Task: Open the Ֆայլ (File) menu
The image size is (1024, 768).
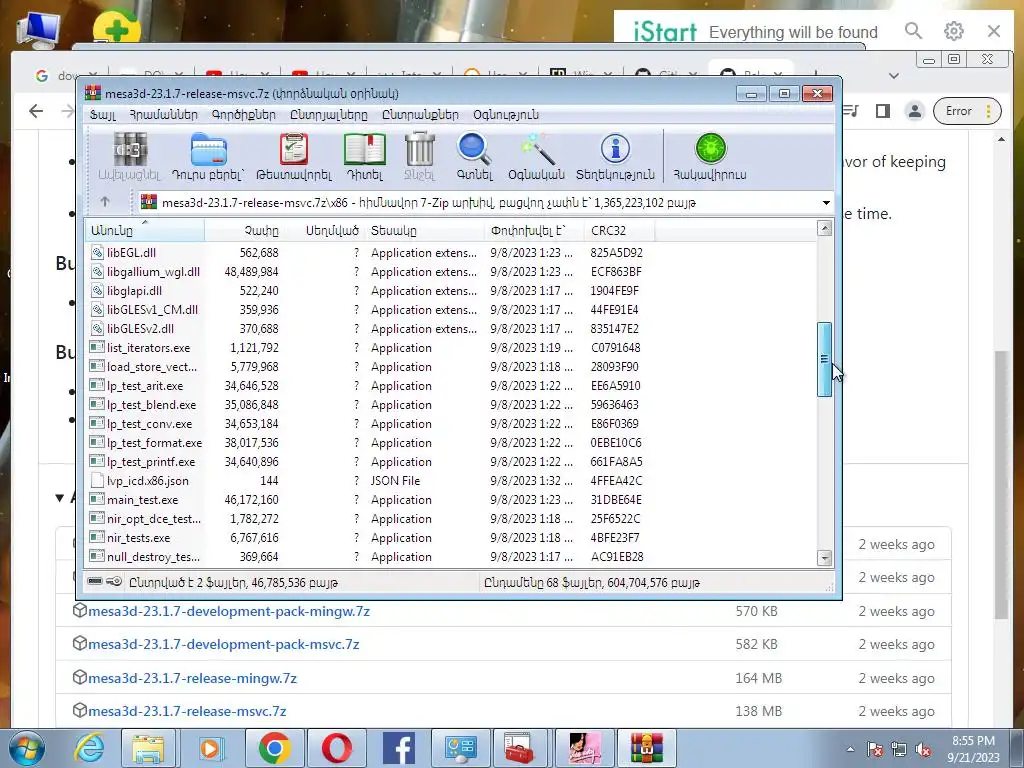Action: click(103, 115)
